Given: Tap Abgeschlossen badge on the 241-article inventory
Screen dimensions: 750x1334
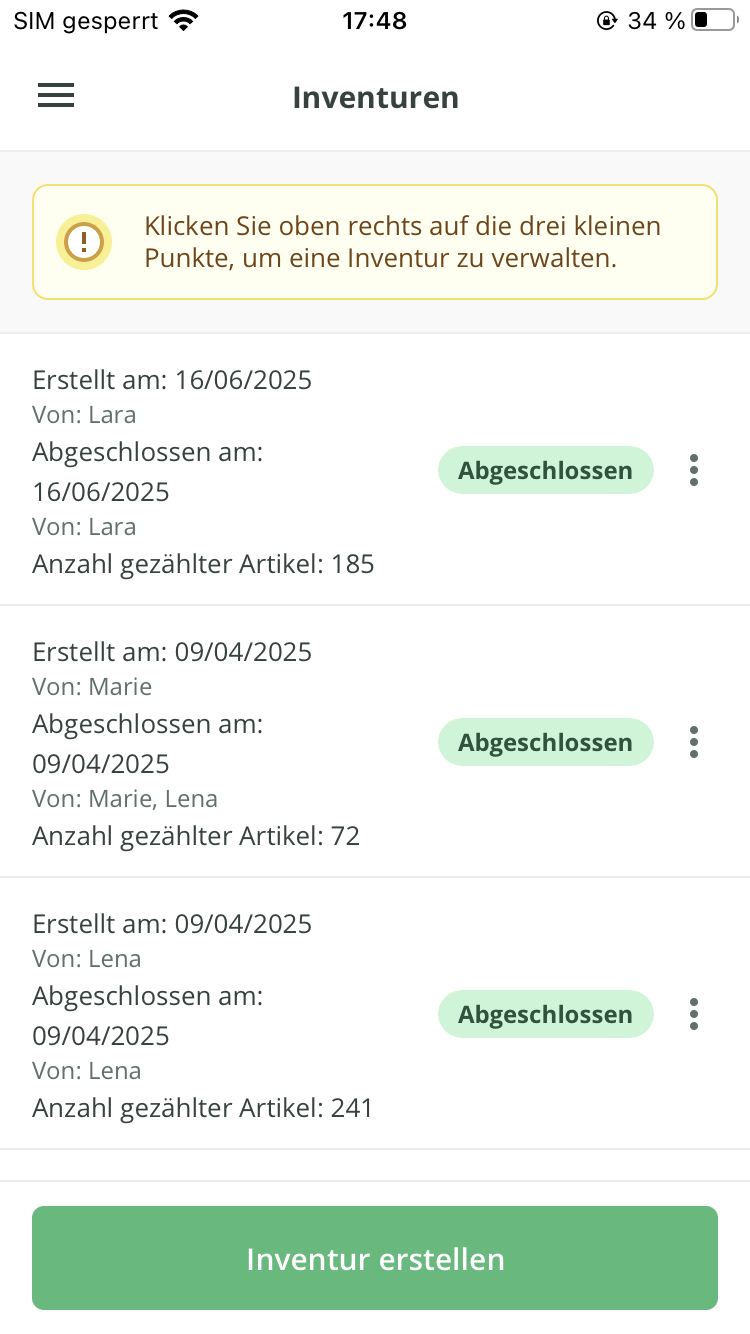Looking at the screenshot, I should coord(545,1014).
